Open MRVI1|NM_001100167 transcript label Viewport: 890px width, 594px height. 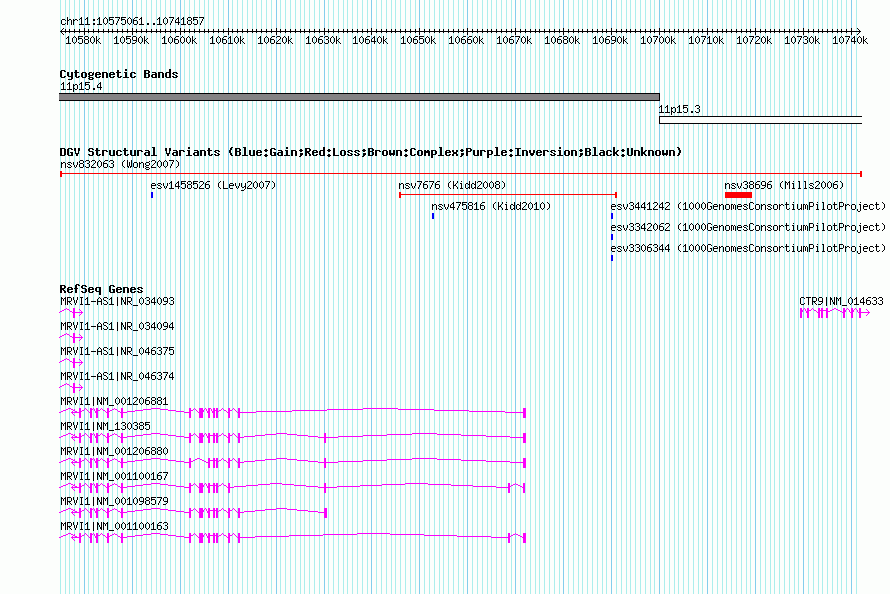114,476
